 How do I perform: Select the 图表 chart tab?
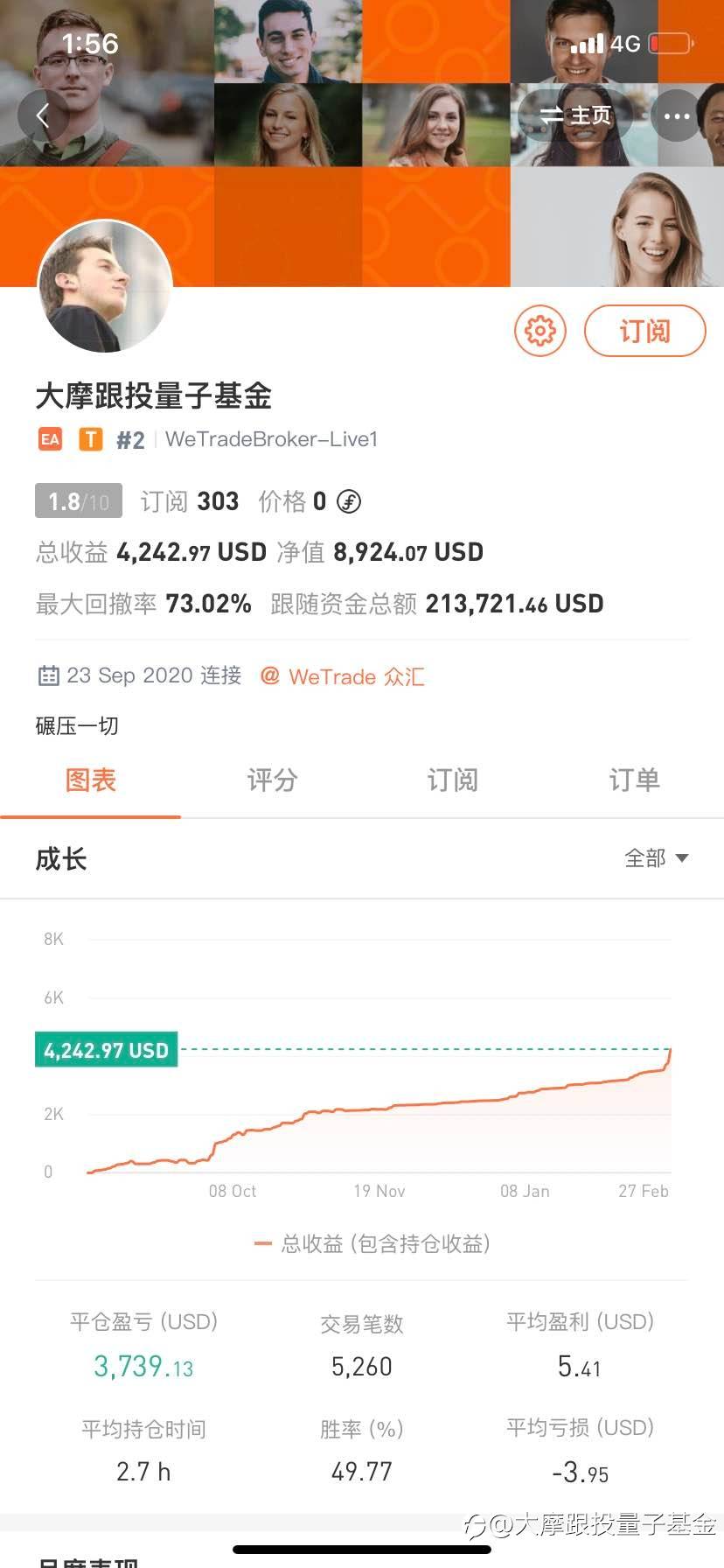point(90,780)
